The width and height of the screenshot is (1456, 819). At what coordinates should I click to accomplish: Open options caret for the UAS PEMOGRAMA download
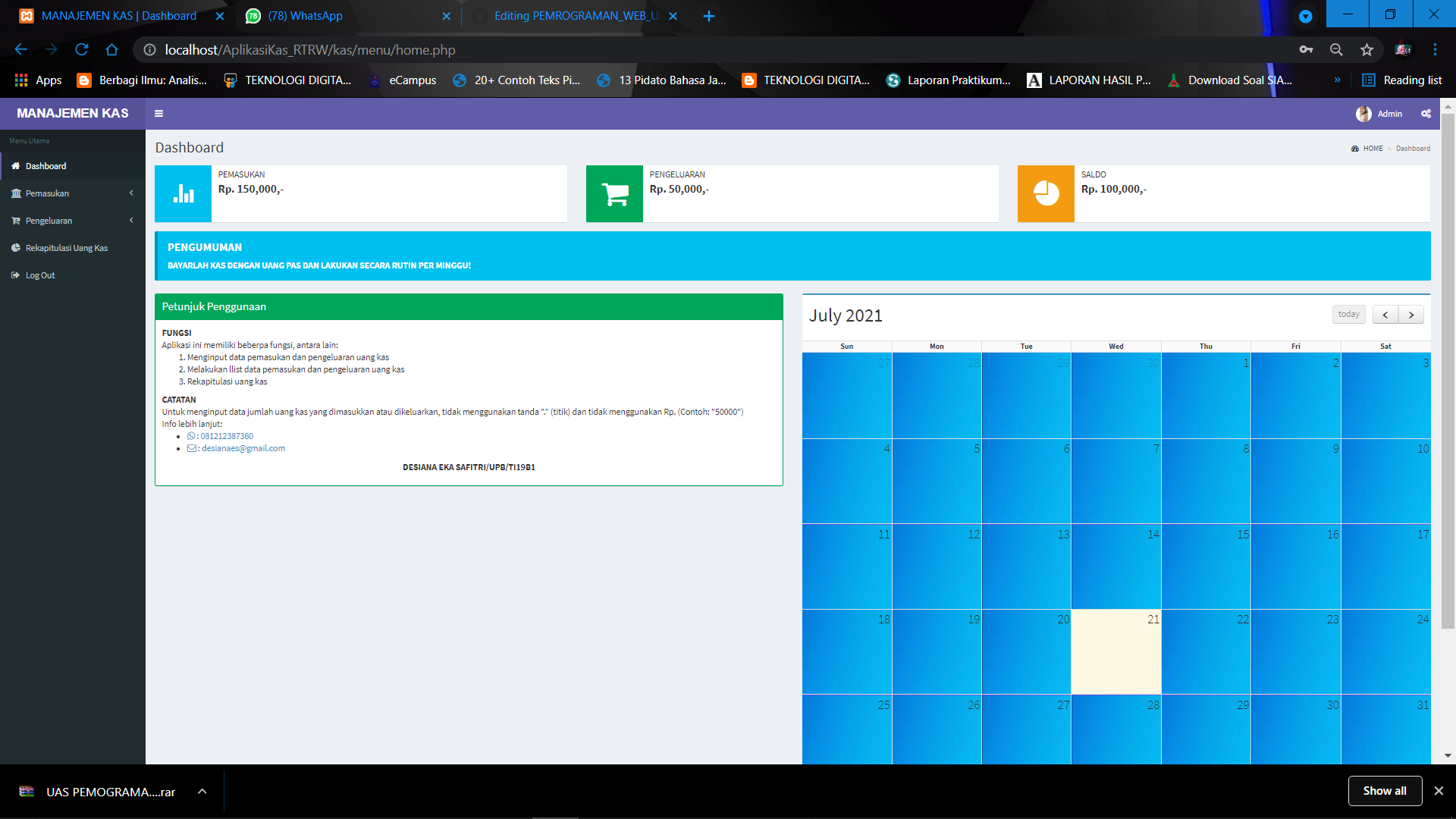click(202, 791)
